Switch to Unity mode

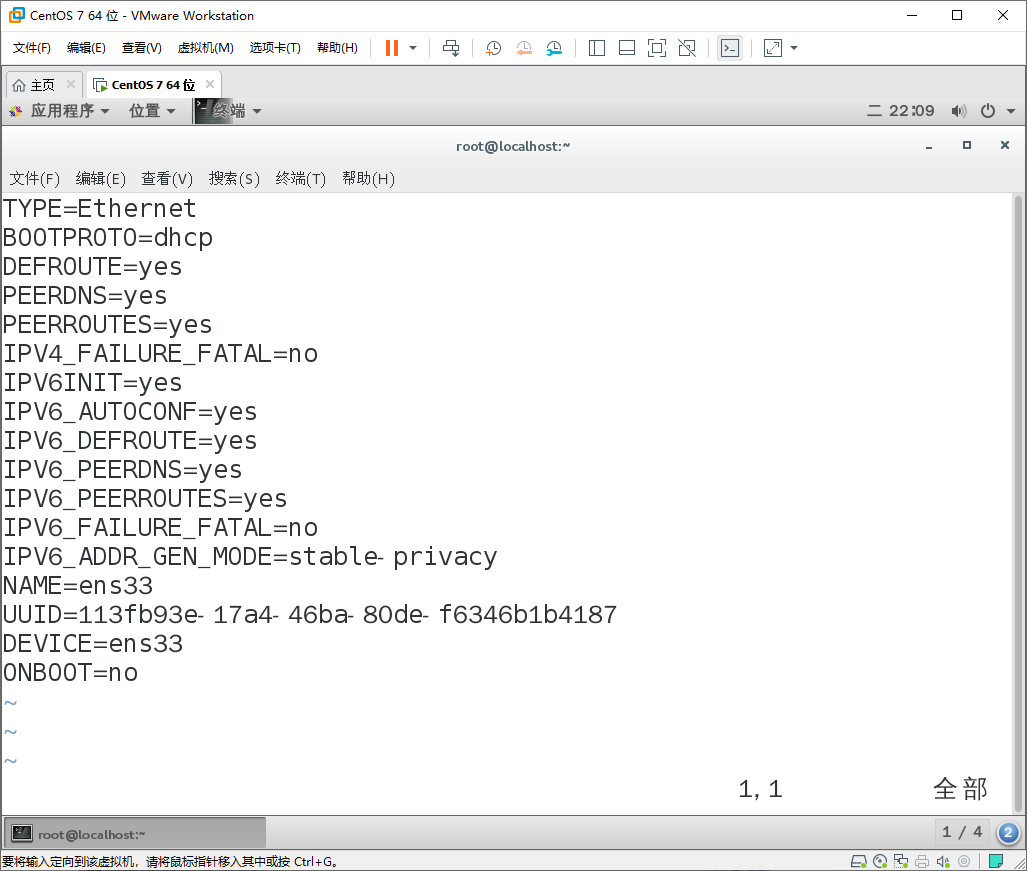tap(687, 48)
